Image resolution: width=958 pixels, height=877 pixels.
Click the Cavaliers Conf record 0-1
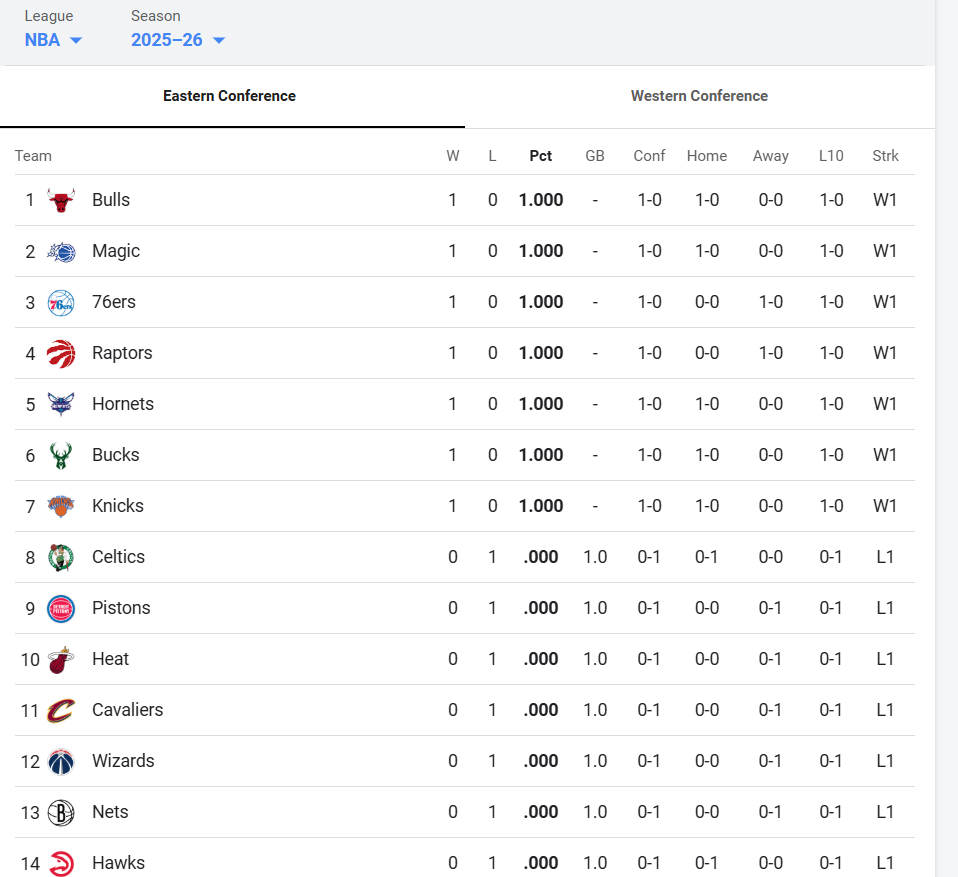tap(649, 710)
